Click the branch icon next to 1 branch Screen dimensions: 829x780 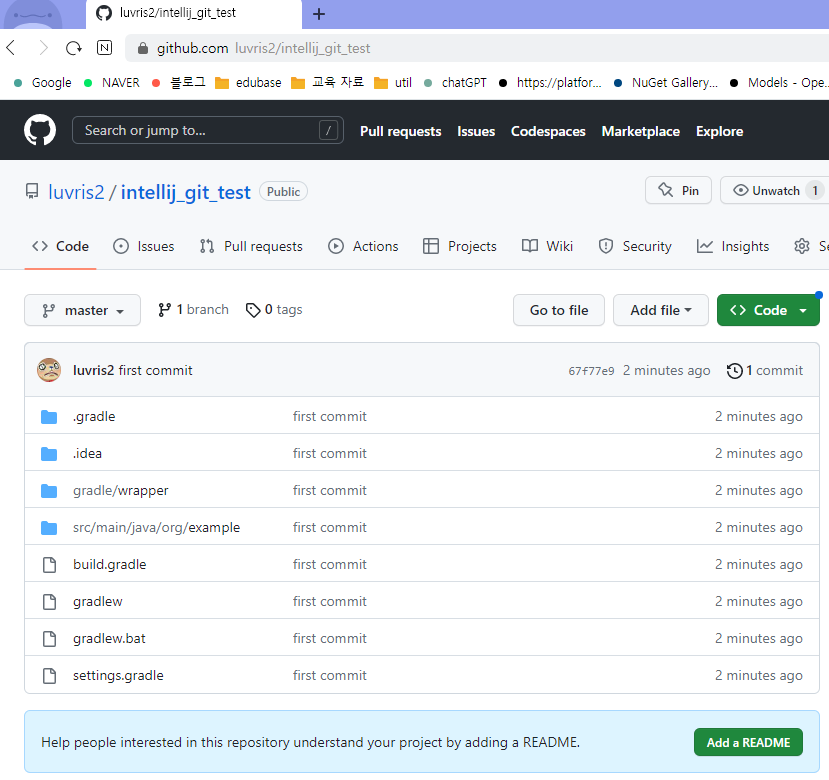coord(164,310)
